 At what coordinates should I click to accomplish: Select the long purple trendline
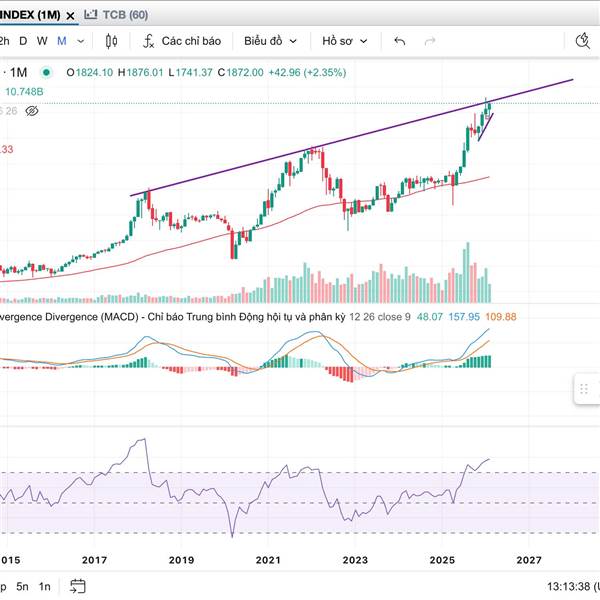pos(352,138)
